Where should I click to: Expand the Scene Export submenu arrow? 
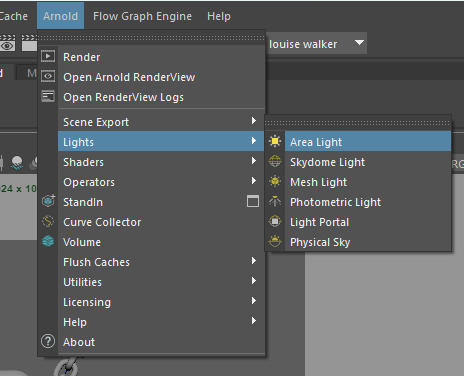point(254,121)
